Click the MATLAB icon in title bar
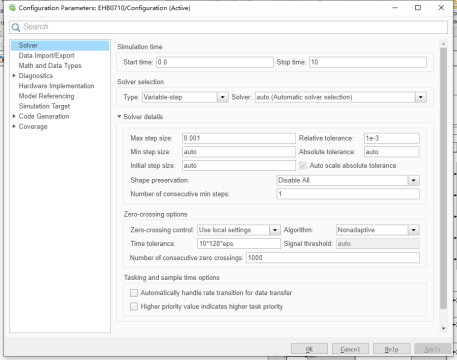 (x=12, y=8)
